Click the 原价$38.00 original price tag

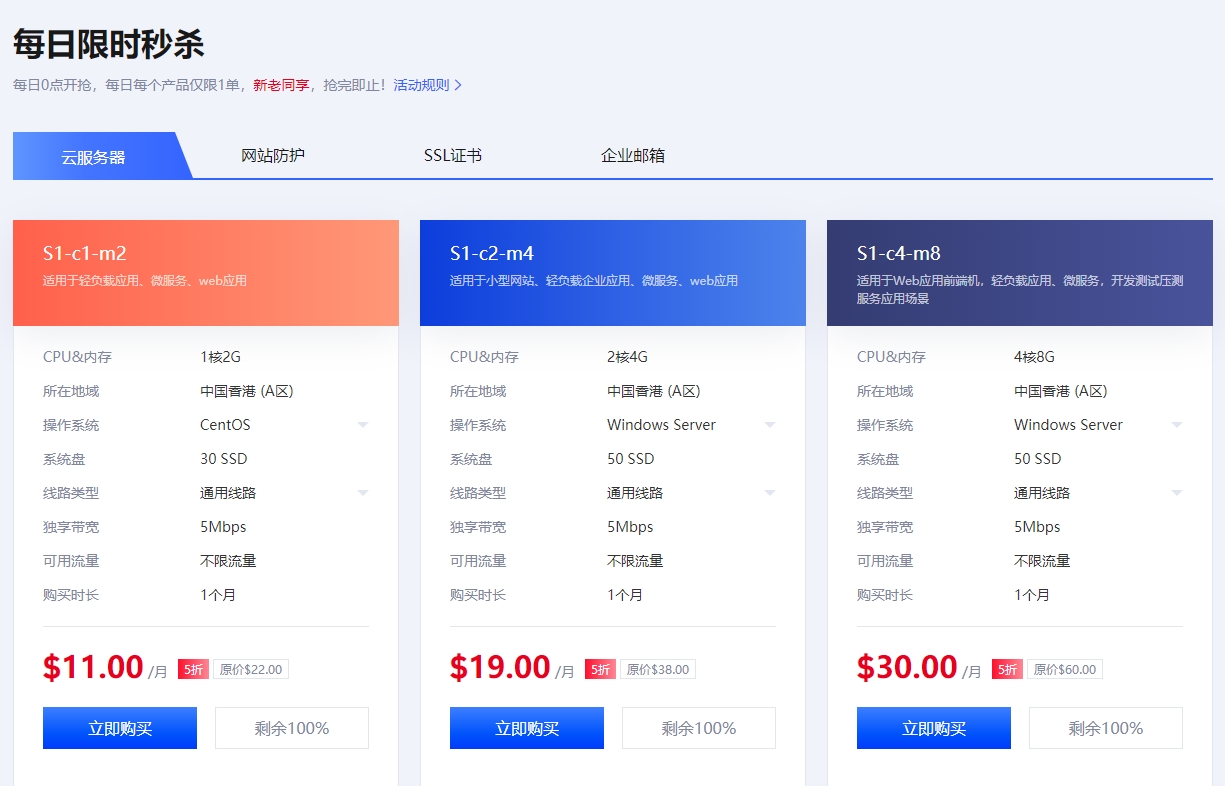pyautogui.click(x=658, y=670)
